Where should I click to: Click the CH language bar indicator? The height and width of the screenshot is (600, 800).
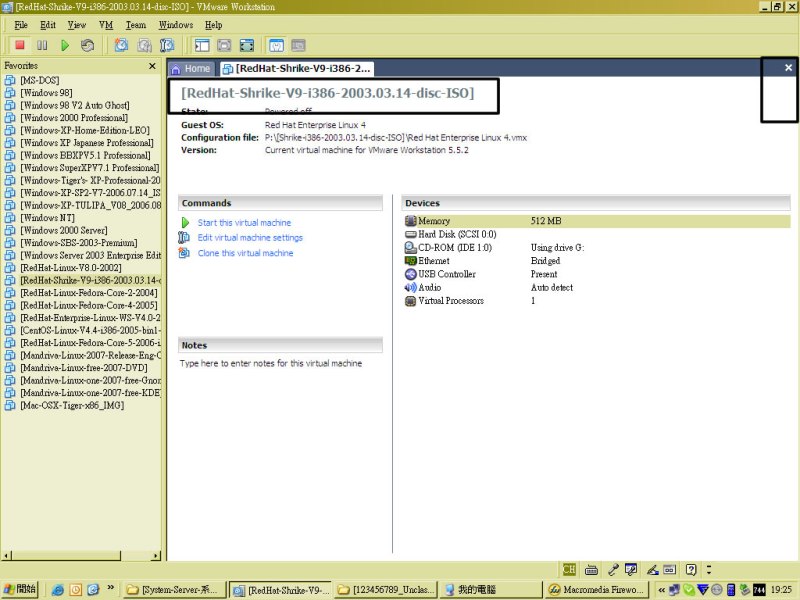tap(569, 569)
